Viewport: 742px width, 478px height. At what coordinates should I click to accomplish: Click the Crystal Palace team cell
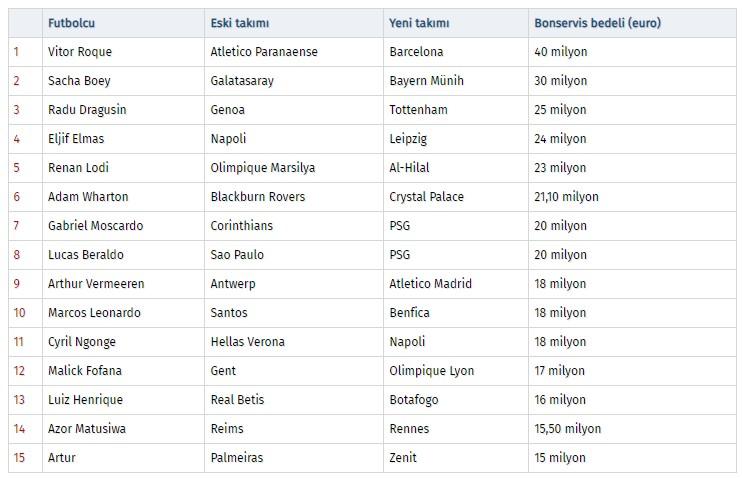(x=426, y=197)
